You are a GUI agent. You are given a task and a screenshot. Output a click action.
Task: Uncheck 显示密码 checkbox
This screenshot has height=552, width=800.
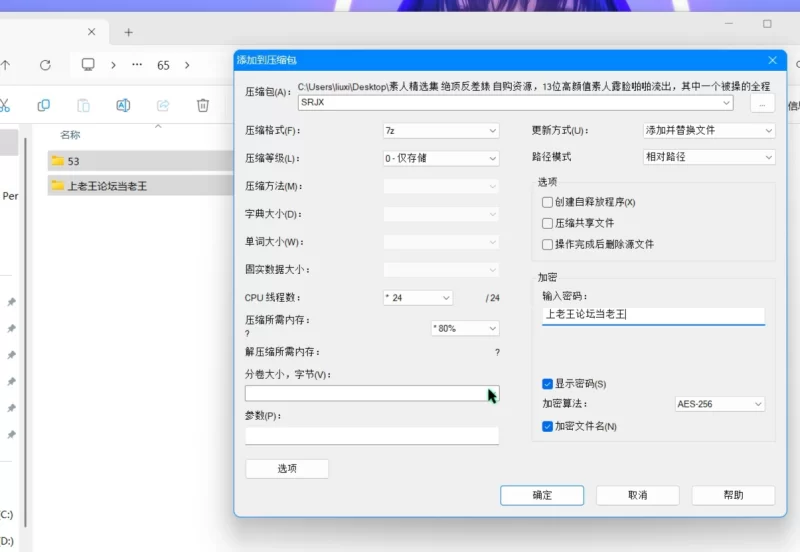point(547,384)
